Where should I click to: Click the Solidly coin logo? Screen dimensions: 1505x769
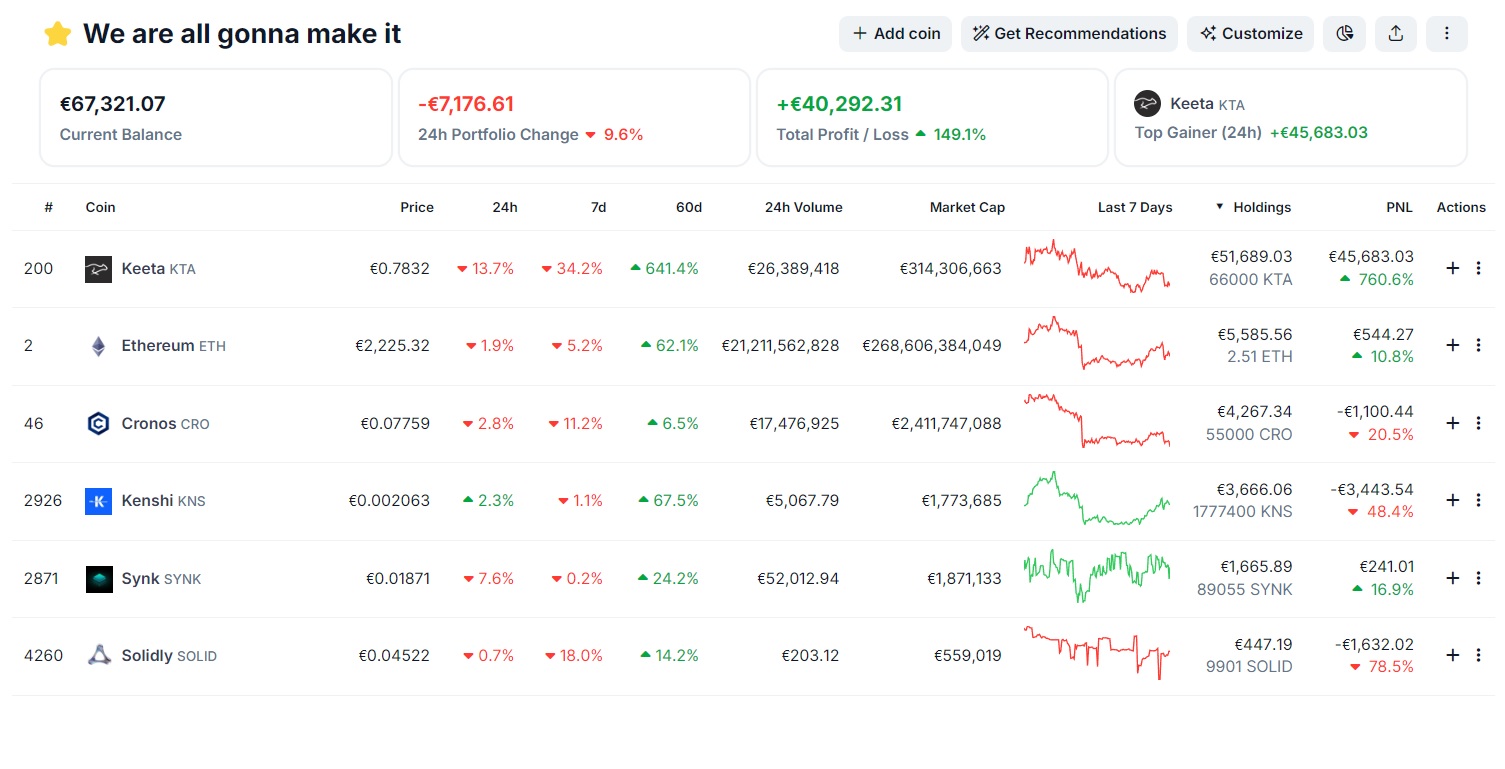(98, 656)
